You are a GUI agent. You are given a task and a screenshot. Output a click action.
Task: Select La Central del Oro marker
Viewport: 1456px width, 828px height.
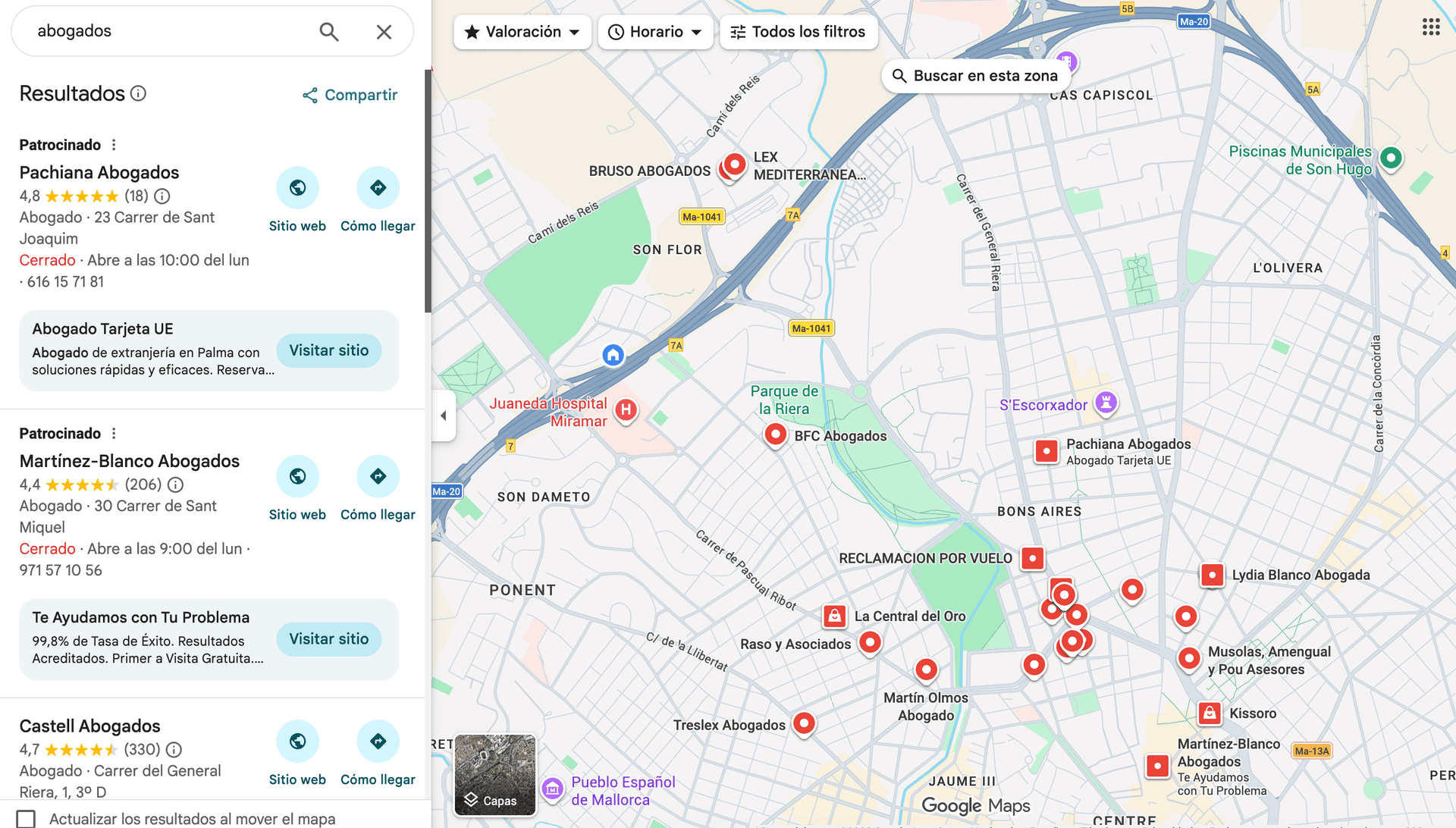[834, 616]
